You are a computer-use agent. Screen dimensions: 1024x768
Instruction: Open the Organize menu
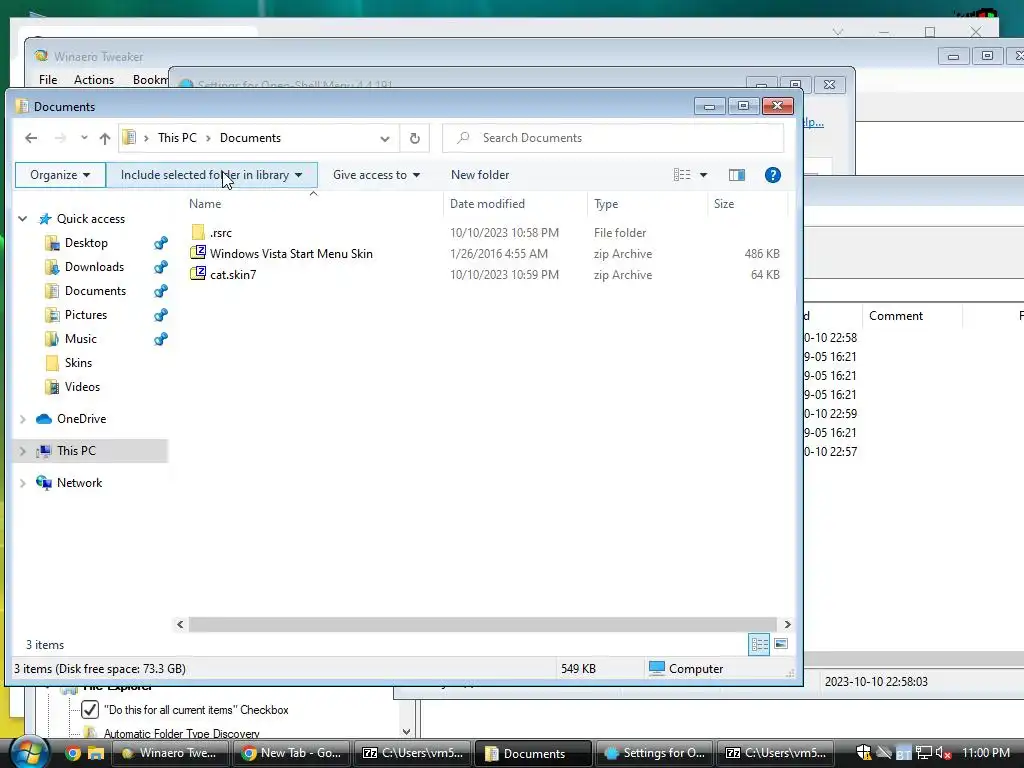pos(60,175)
